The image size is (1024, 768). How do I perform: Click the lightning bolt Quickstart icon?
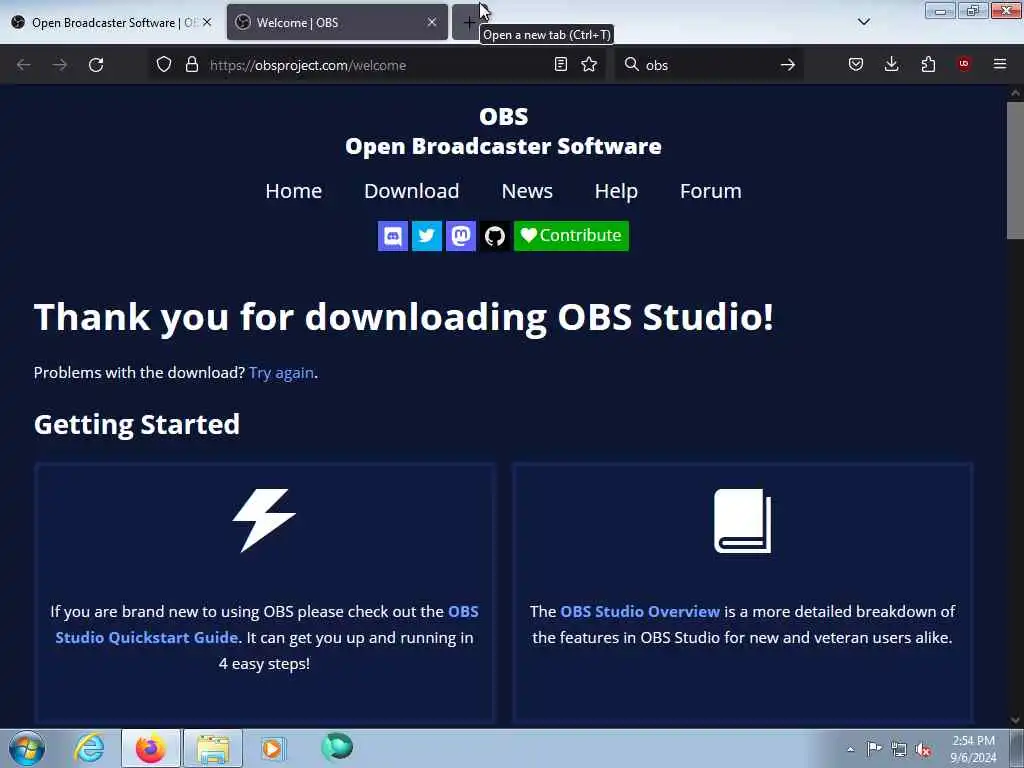(264, 520)
